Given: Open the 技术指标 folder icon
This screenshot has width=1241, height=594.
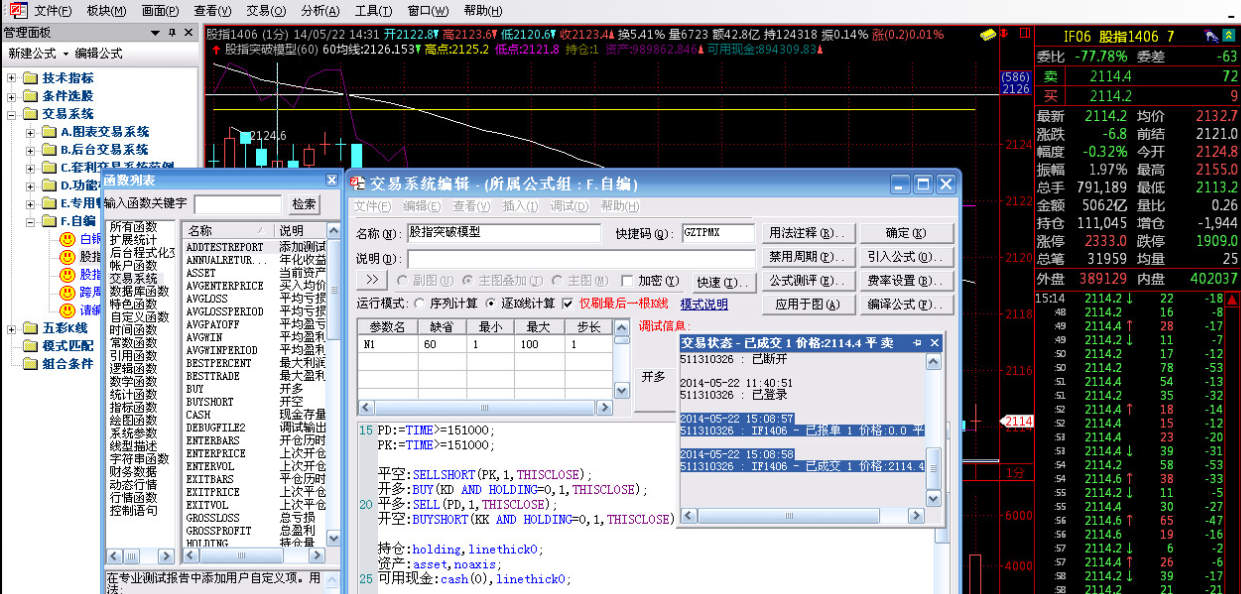Looking at the screenshot, I should click(30, 78).
